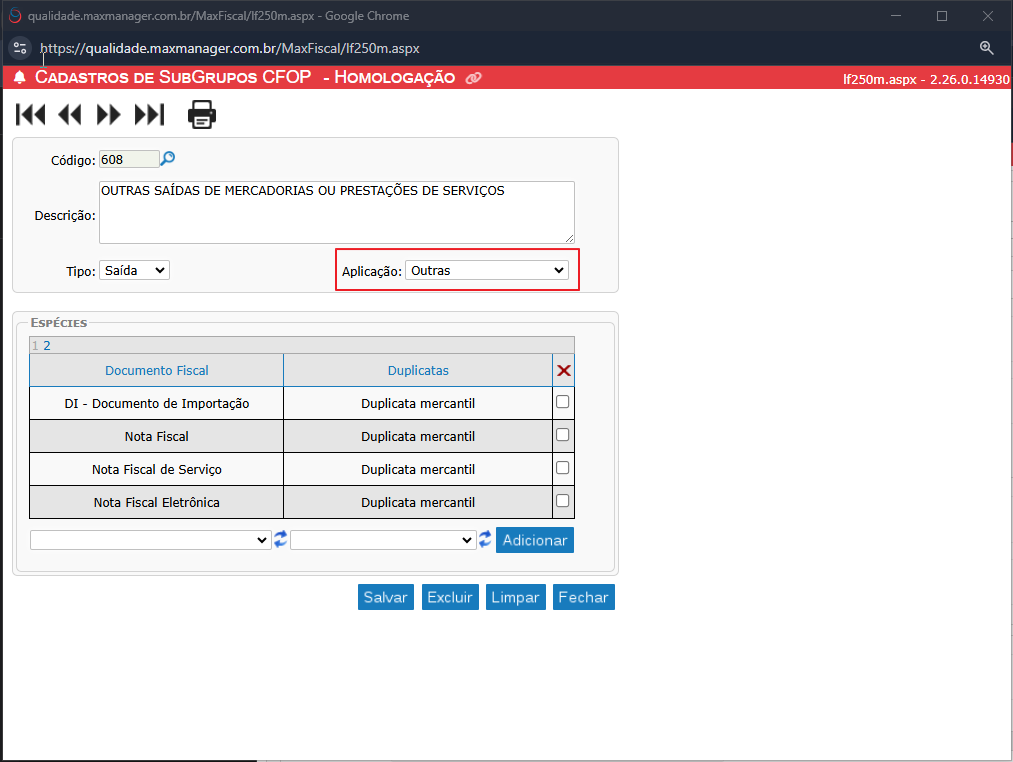Screen dimensions: 1013x762
Task: Click the browser URL address bar
Action: point(229,48)
